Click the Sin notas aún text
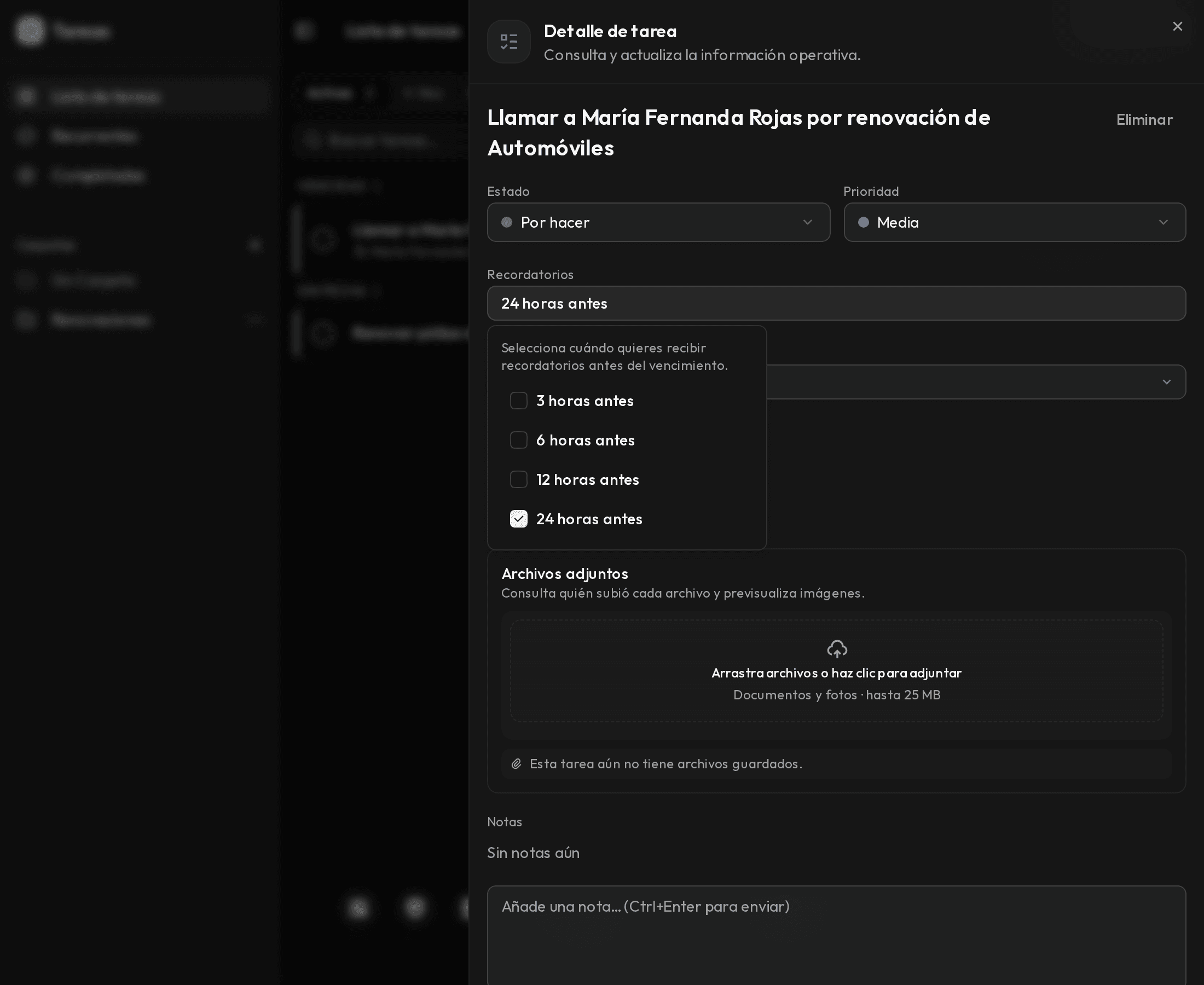Viewport: 1204px width, 985px height. click(x=534, y=853)
